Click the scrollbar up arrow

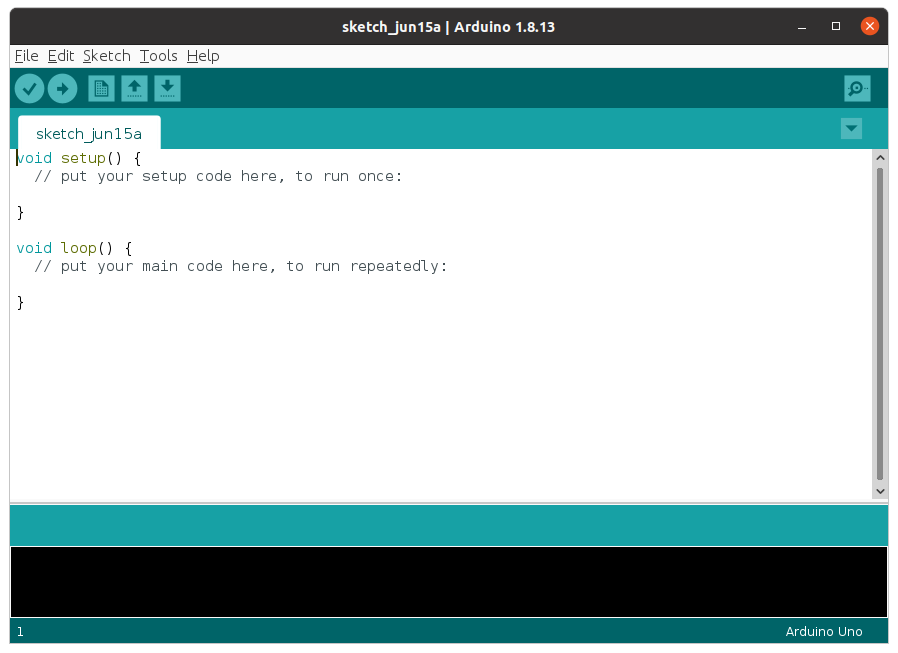881,156
